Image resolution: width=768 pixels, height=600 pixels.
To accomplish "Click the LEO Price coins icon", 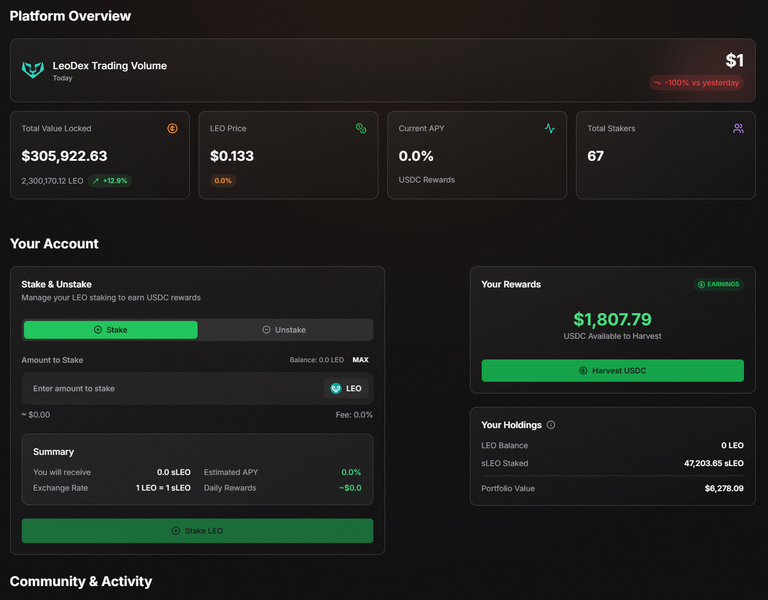I will (361, 128).
